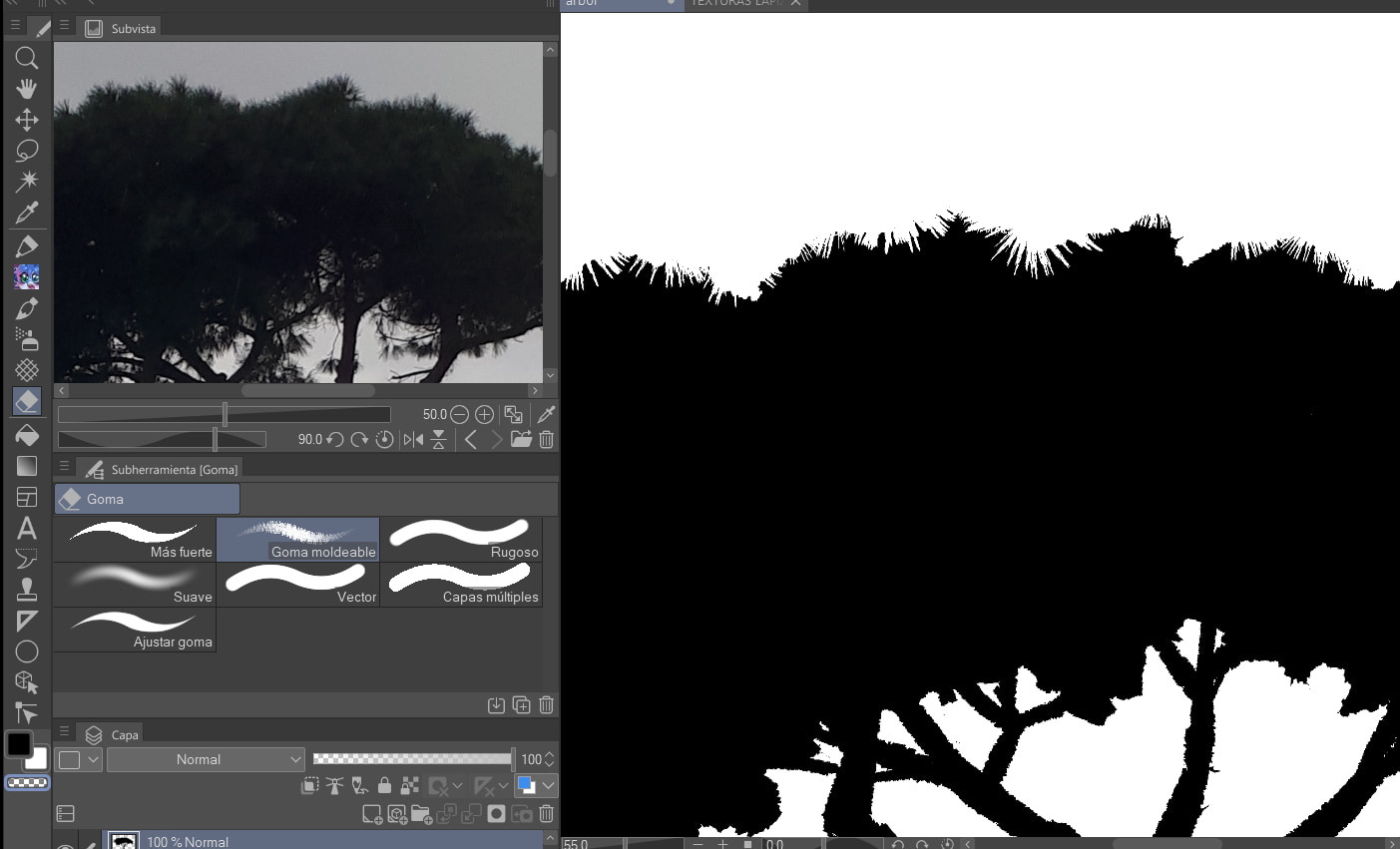Select the Hand pan tool
Screen dimensions: 1400x849
(27, 89)
